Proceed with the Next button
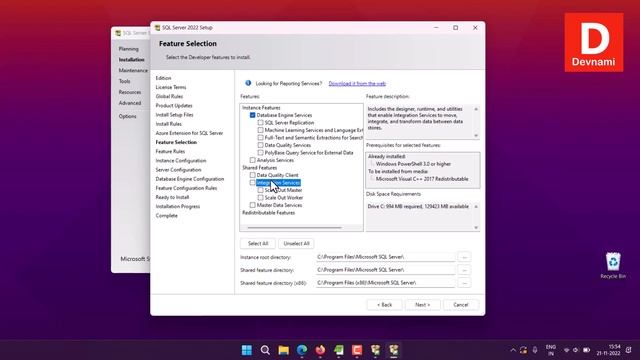 pos(422,304)
